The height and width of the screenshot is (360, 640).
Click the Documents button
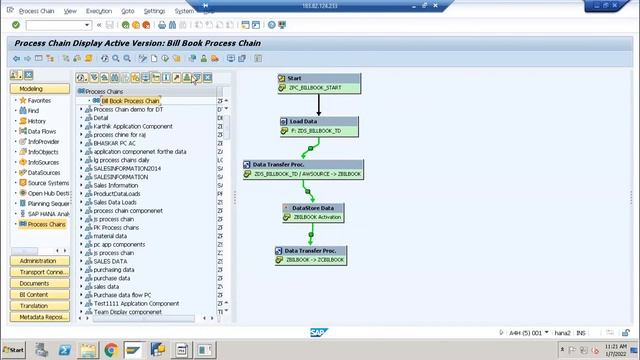(x=40, y=283)
